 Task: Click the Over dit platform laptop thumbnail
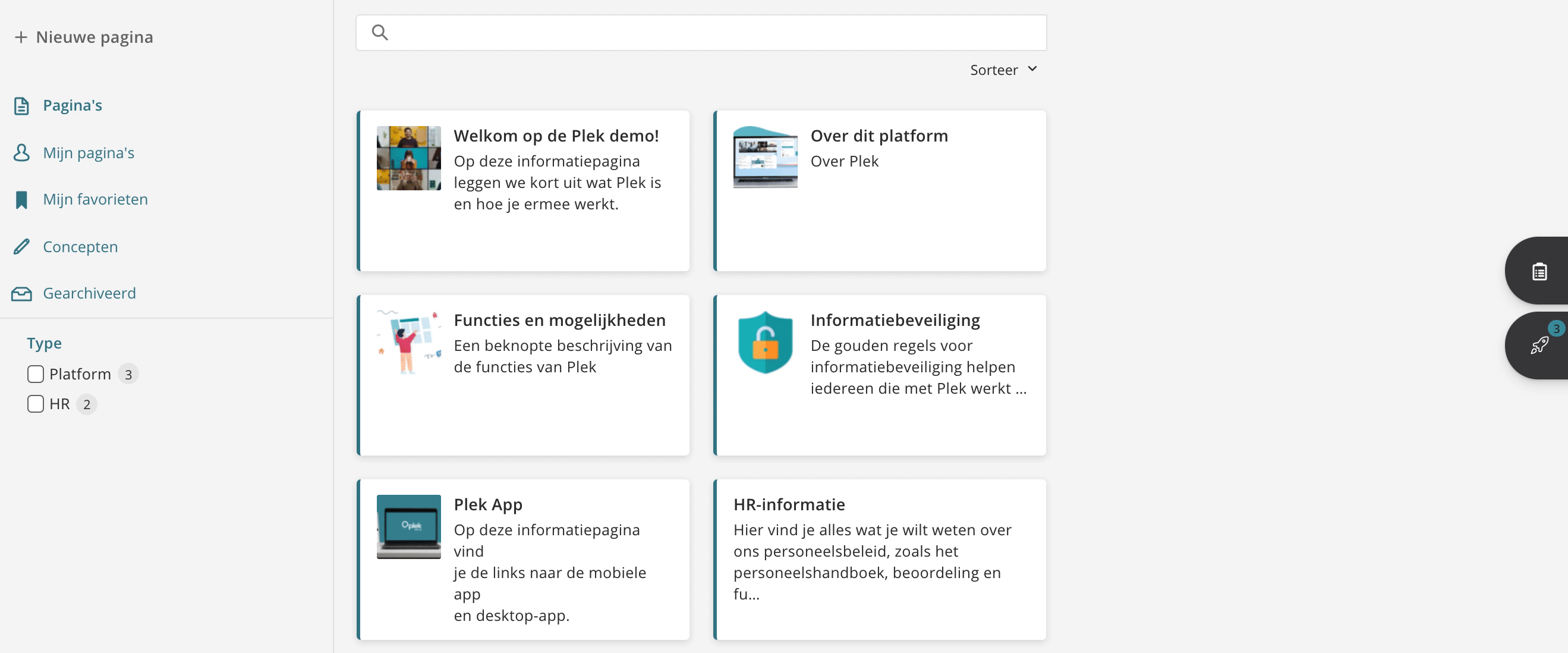(765, 157)
